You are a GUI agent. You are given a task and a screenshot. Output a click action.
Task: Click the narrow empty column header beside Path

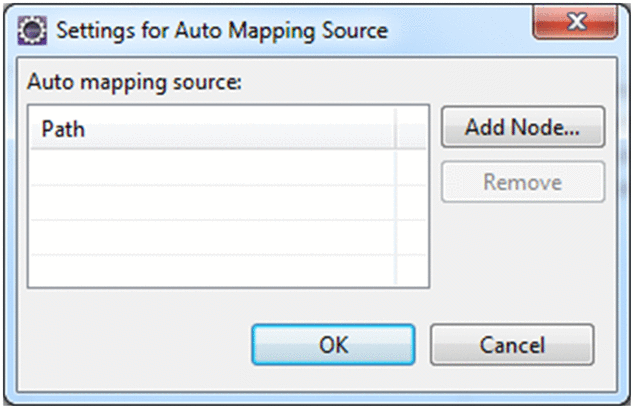click(411, 130)
